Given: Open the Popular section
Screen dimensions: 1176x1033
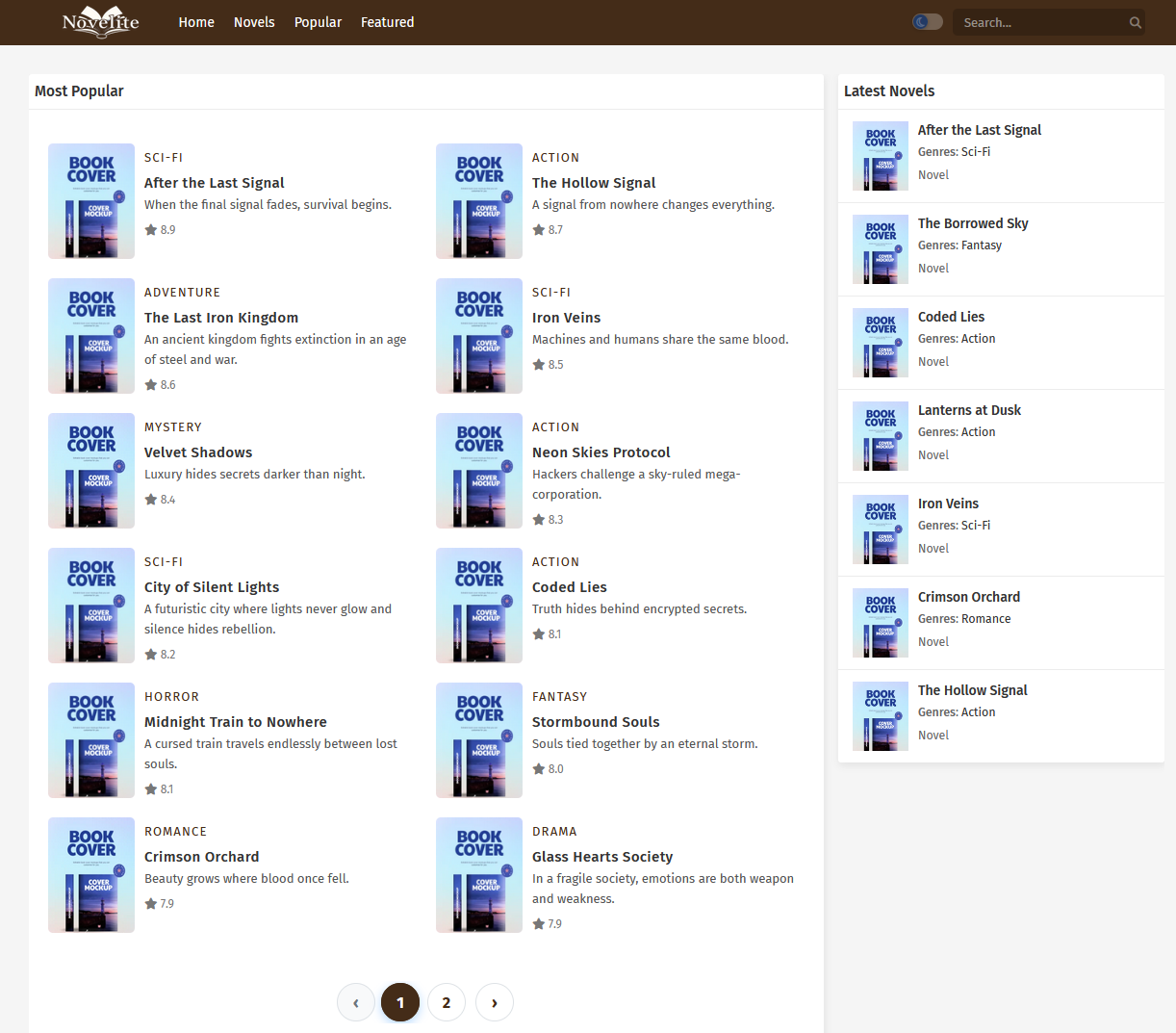Looking at the screenshot, I should (318, 22).
